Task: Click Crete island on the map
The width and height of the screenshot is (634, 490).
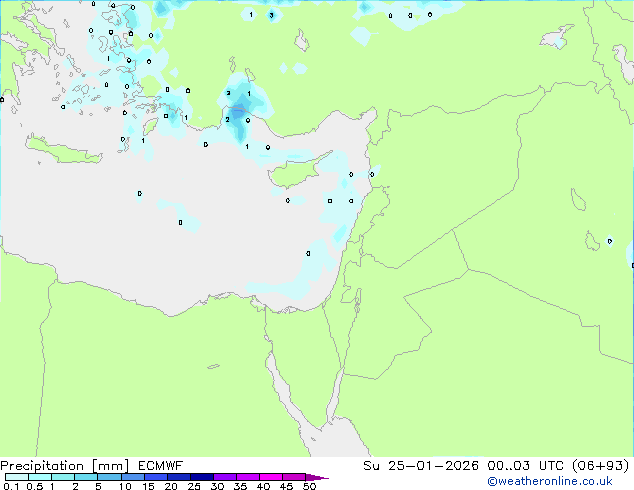Action: click(x=63, y=150)
